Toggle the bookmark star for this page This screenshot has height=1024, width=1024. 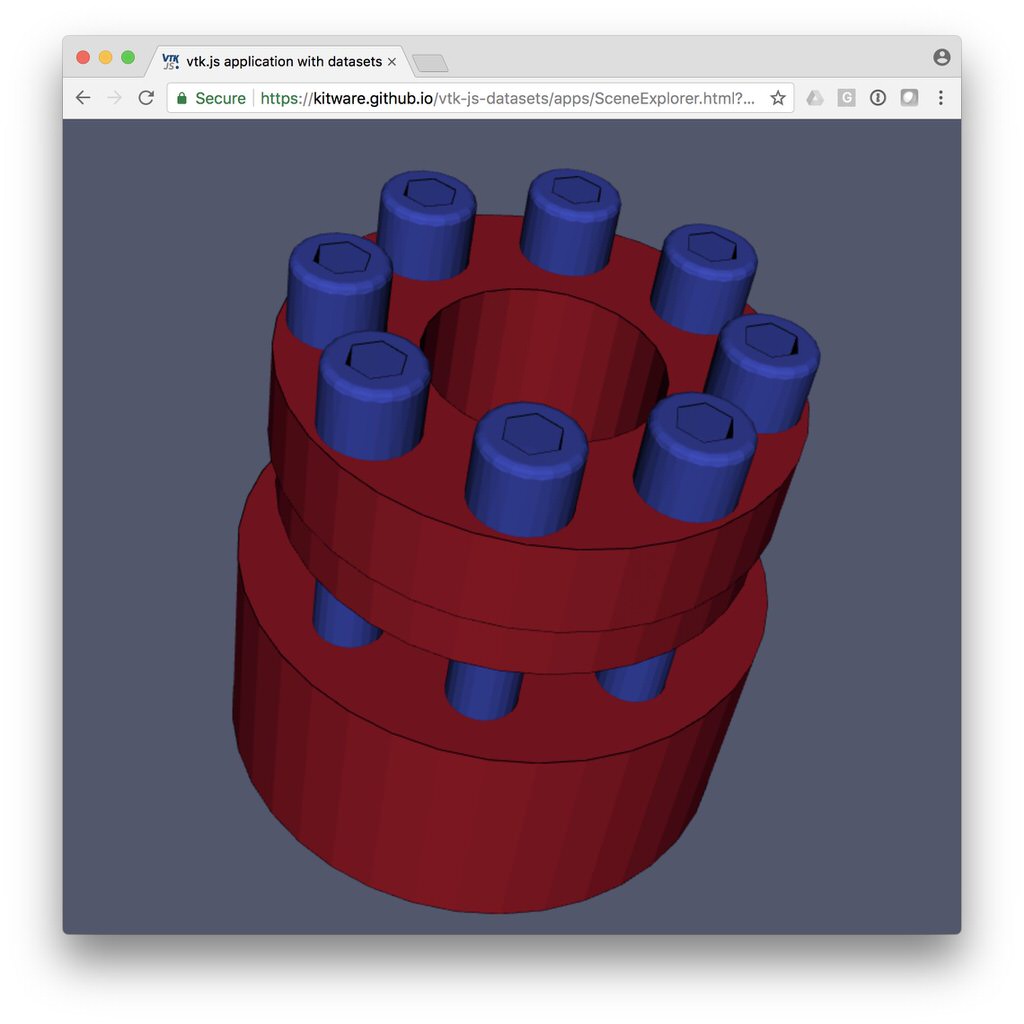coord(778,98)
